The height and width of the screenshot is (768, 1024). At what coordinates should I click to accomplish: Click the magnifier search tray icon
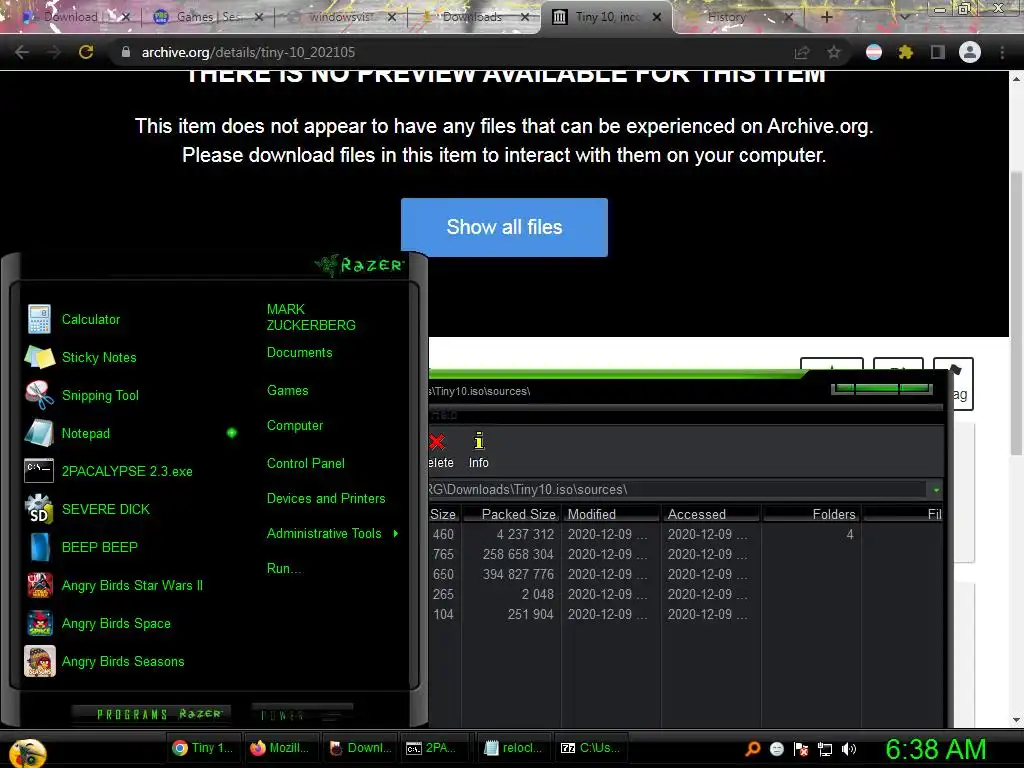click(x=752, y=749)
